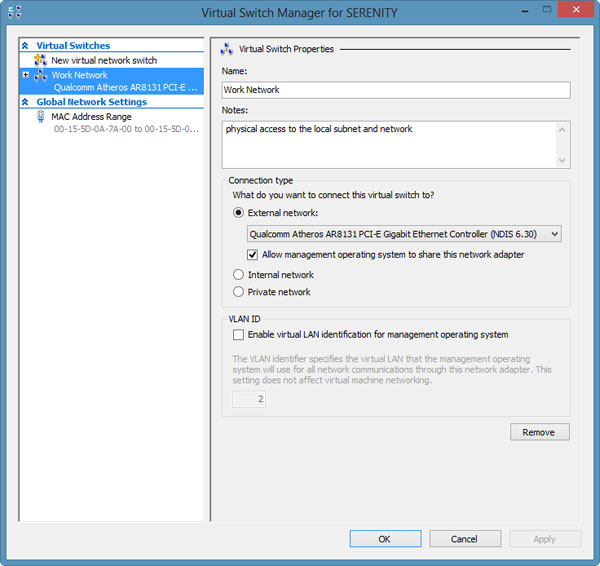Click the Cancel button
This screenshot has width=600, height=566.
click(465, 538)
